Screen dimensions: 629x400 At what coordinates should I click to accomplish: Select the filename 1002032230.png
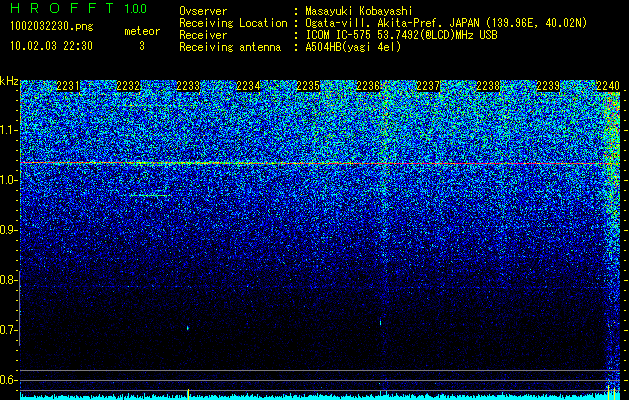pyautogui.click(x=52, y=26)
